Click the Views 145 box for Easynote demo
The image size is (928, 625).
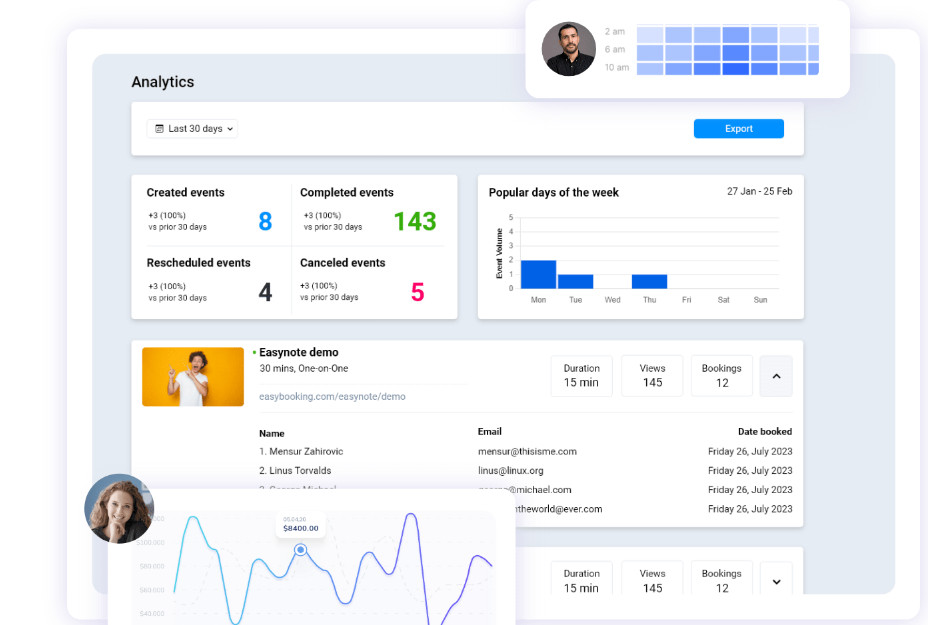pos(652,376)
